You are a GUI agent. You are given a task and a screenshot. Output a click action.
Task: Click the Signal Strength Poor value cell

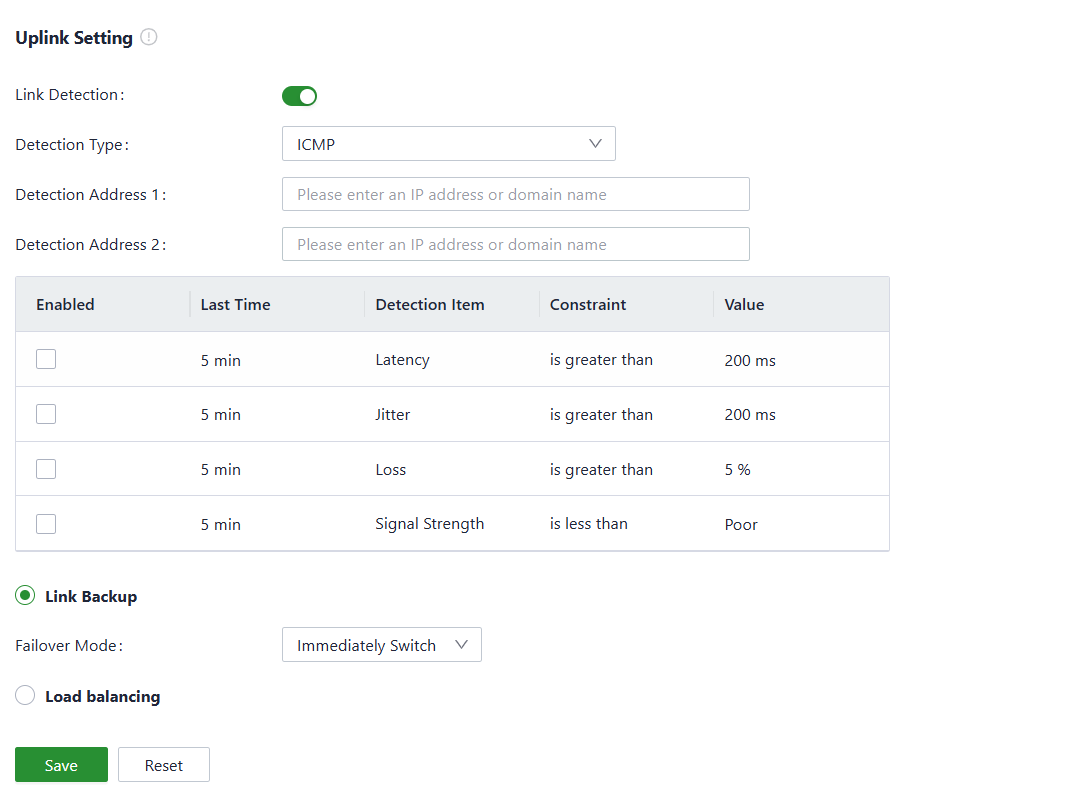[741, 524]
